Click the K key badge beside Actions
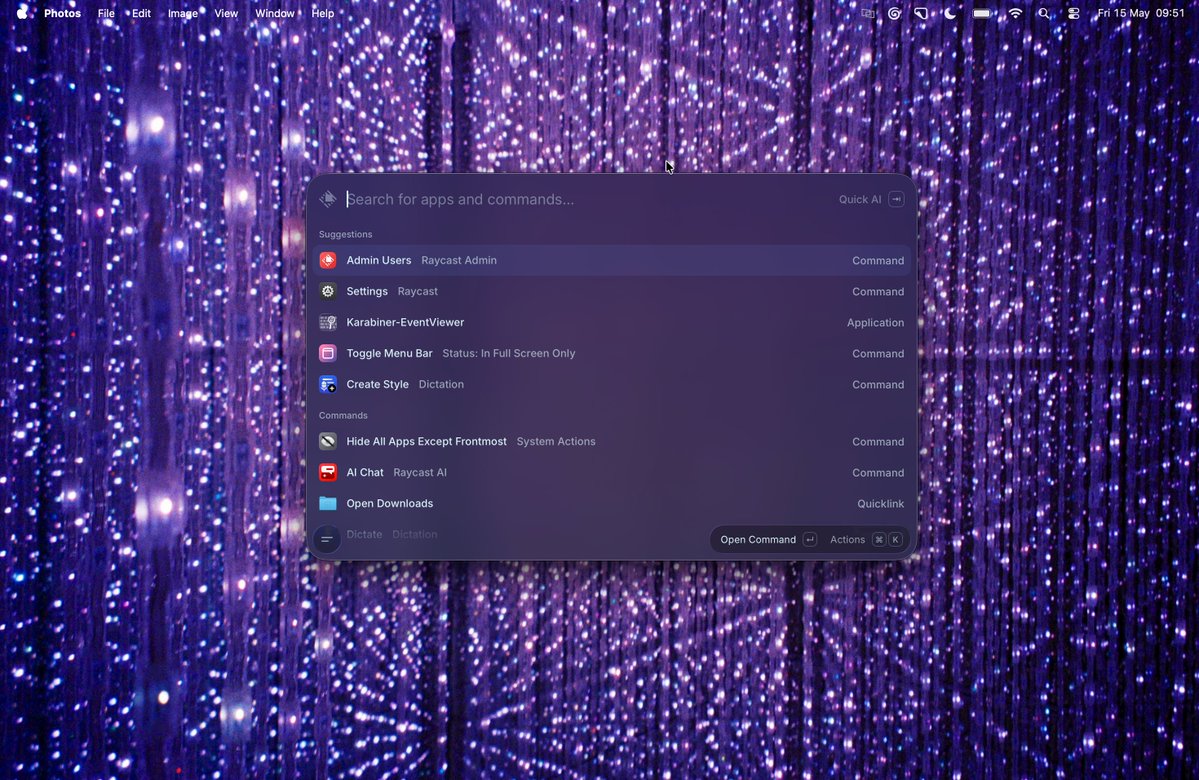1199x780 pixels. [x=895, y=540]
